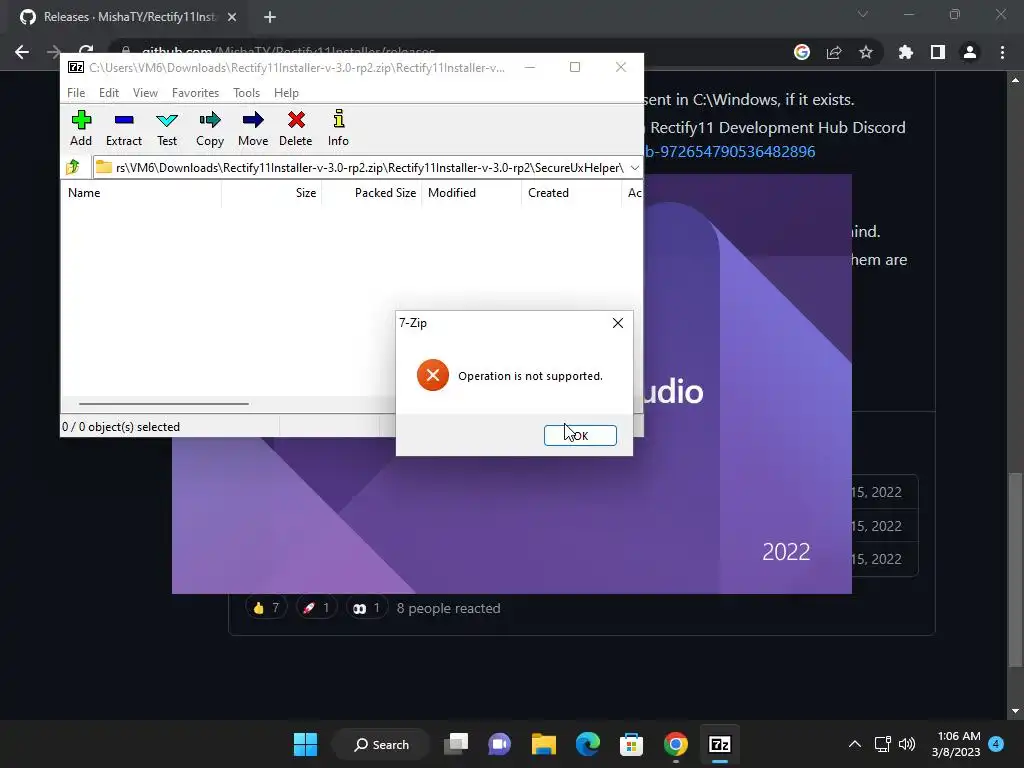Sort file list by Size column
The image size is (1024, 768).
tap(272, 193)
